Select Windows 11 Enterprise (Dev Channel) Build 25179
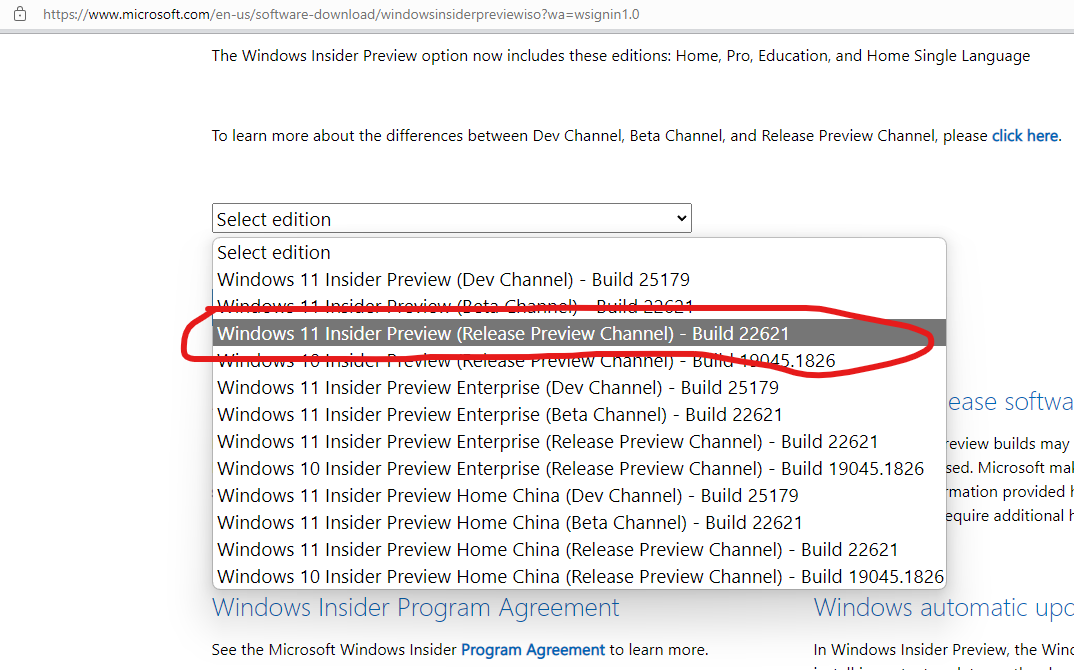 (x=579, y=388)
